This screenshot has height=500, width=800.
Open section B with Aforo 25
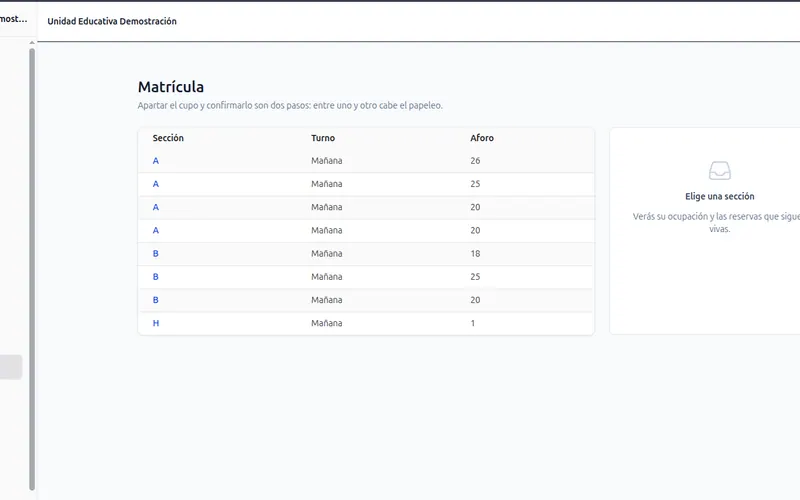tap(156, 277)
